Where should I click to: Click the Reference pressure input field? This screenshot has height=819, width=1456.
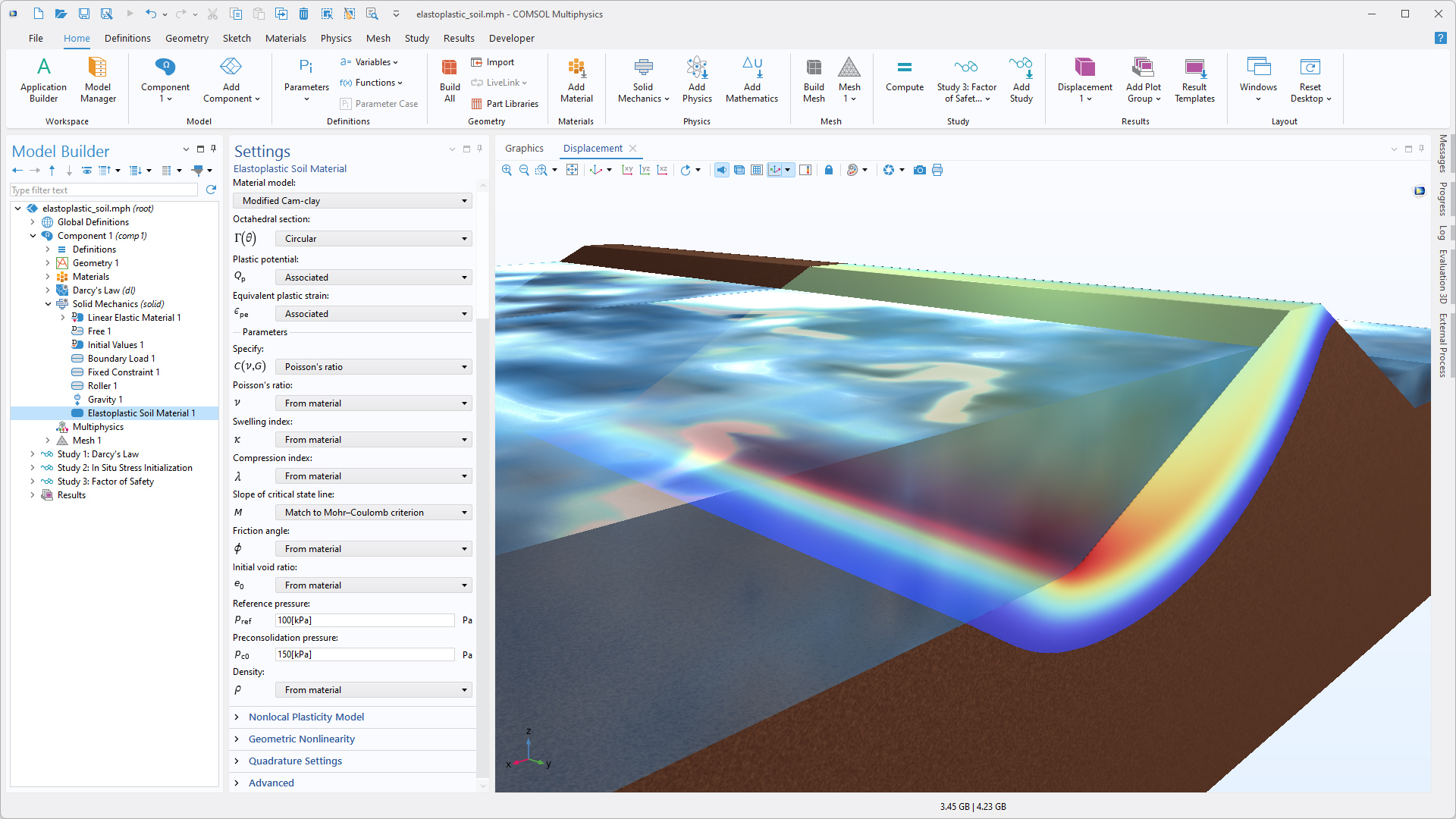tap(365, 620)
